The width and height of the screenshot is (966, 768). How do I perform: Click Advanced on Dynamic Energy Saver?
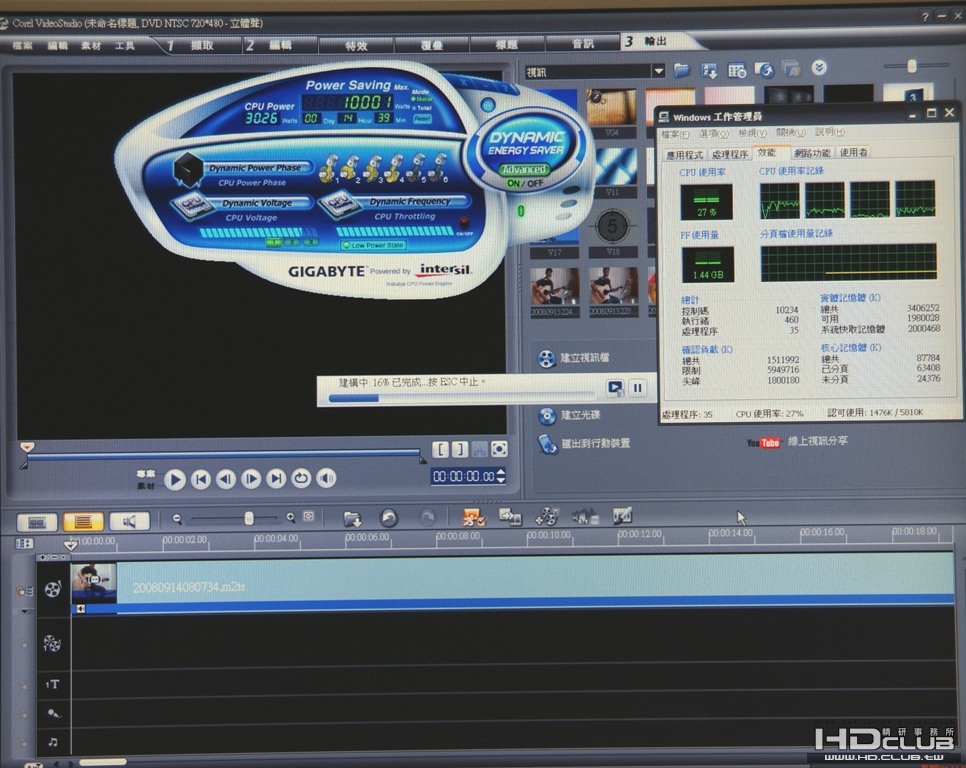point(524,169)
